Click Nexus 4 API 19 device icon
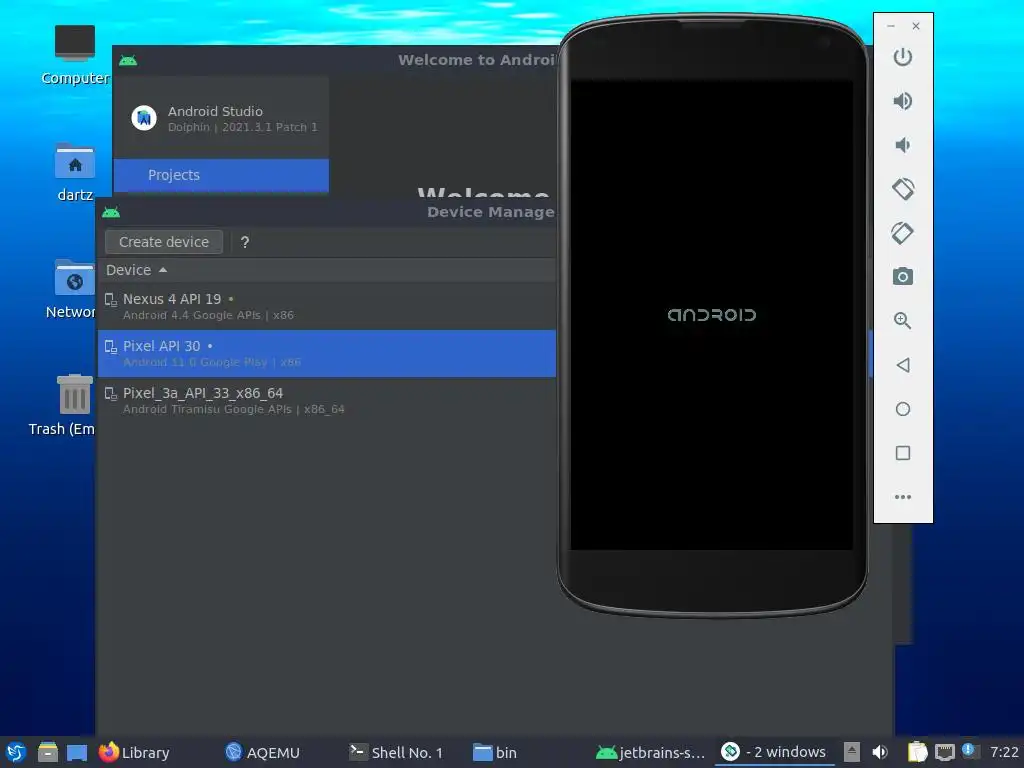This screenshot has height=768, width=1024. (111, 299)
